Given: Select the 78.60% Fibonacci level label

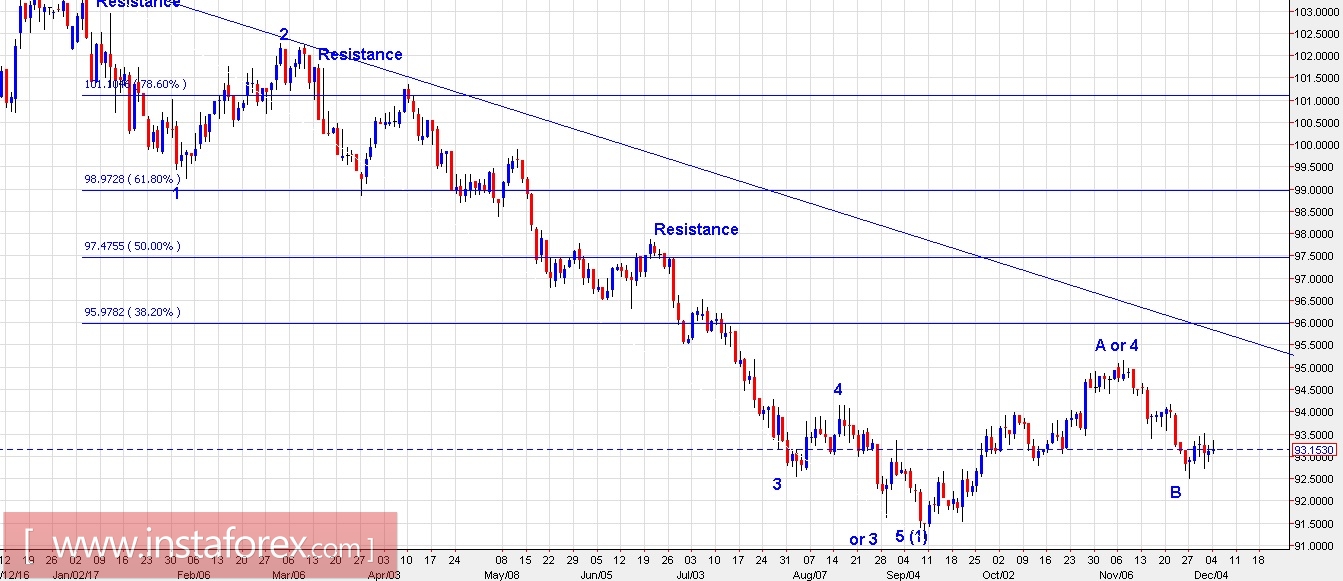Looking at the screenshot, I should pos(135,84).
